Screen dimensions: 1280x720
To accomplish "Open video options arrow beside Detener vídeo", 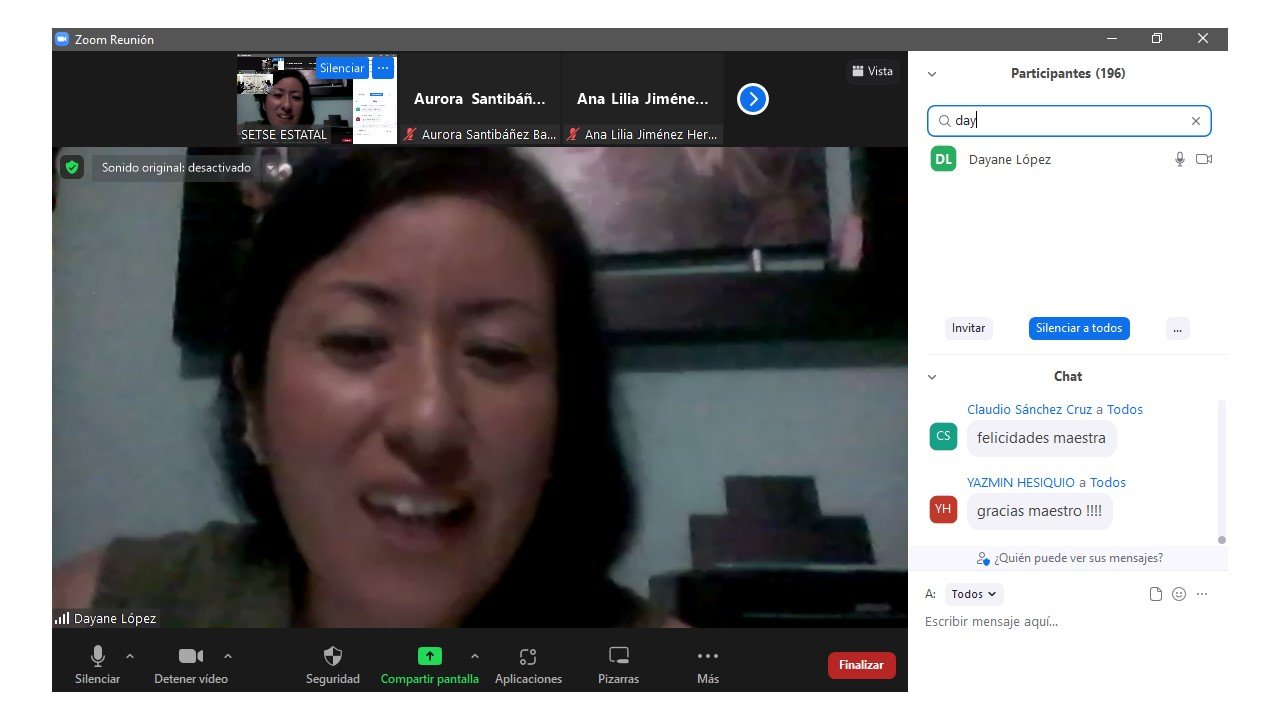I will coord(228,656).
